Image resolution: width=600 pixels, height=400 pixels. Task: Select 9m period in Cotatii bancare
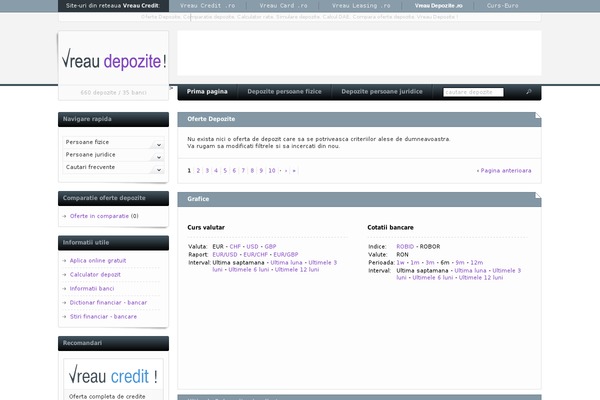(x=460, y=263)
